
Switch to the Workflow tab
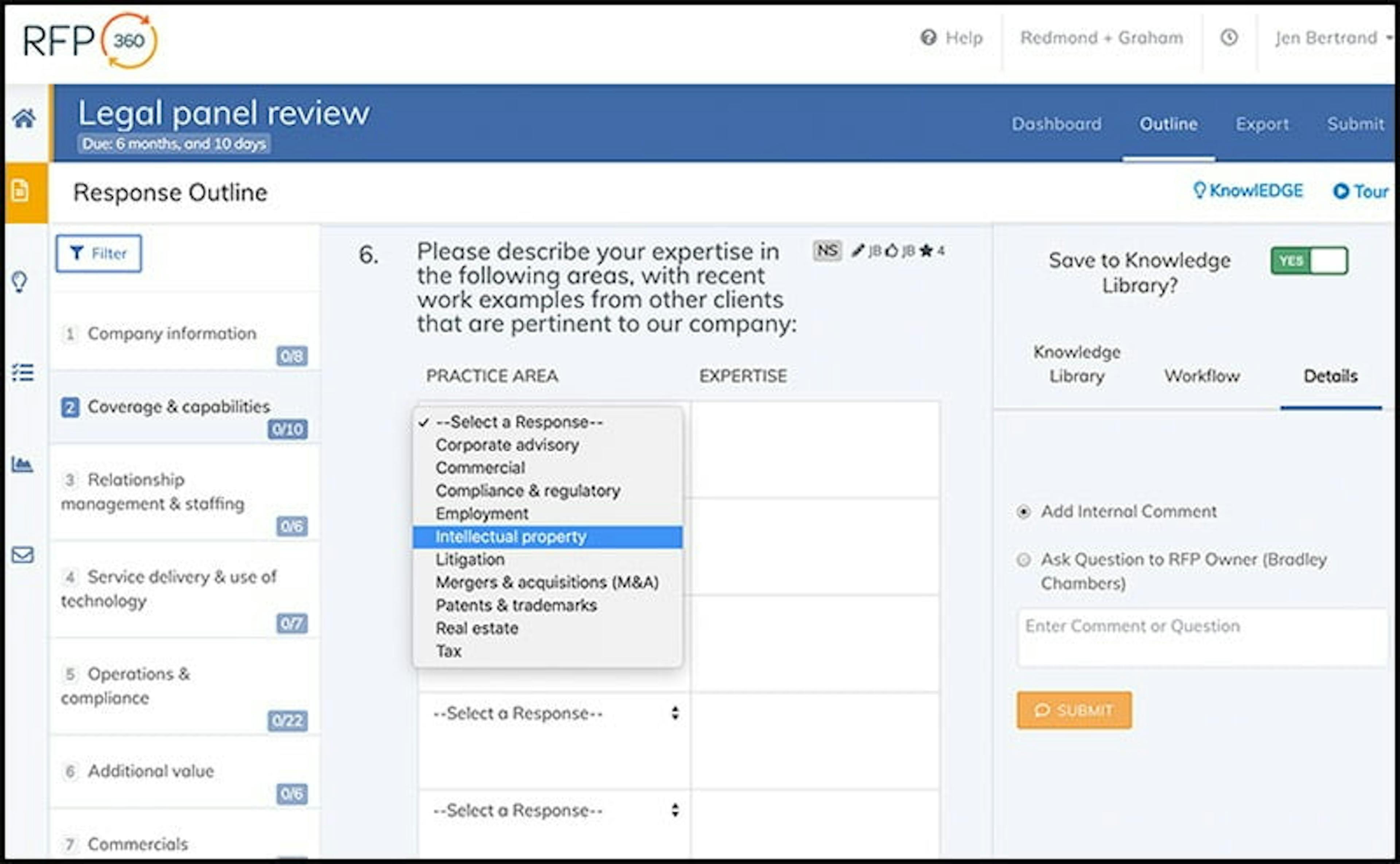pyautogui.click(x=1202, y=376)
